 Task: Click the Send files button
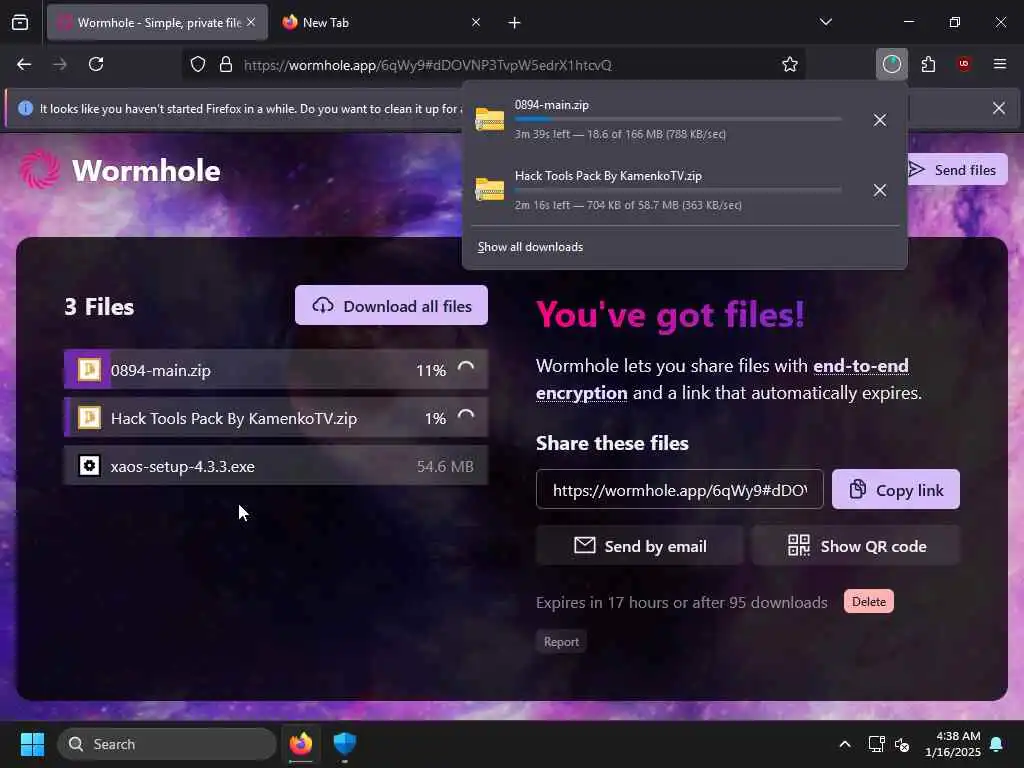click(953, 170)
